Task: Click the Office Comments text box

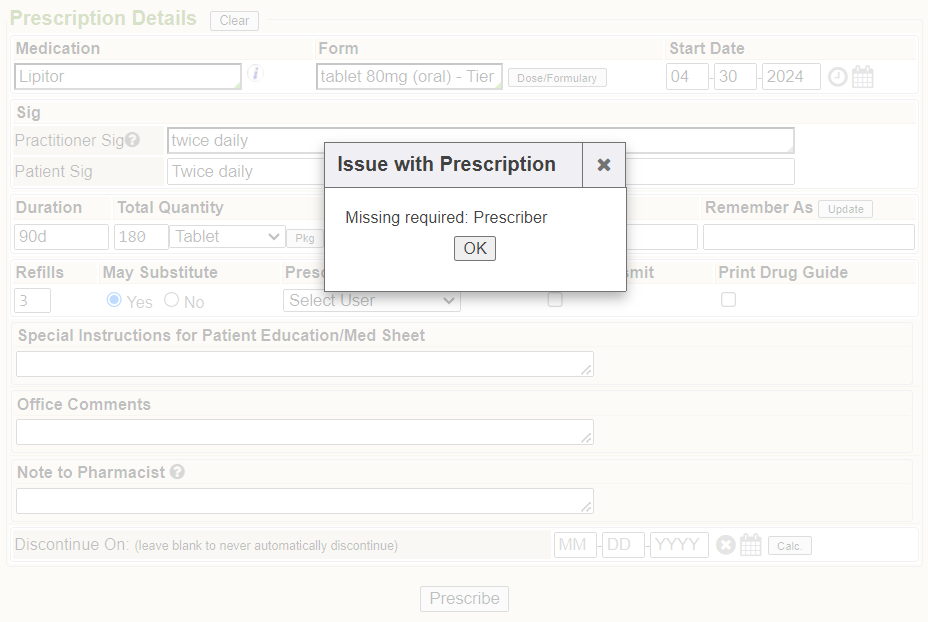Action: [x=304, y=432]
